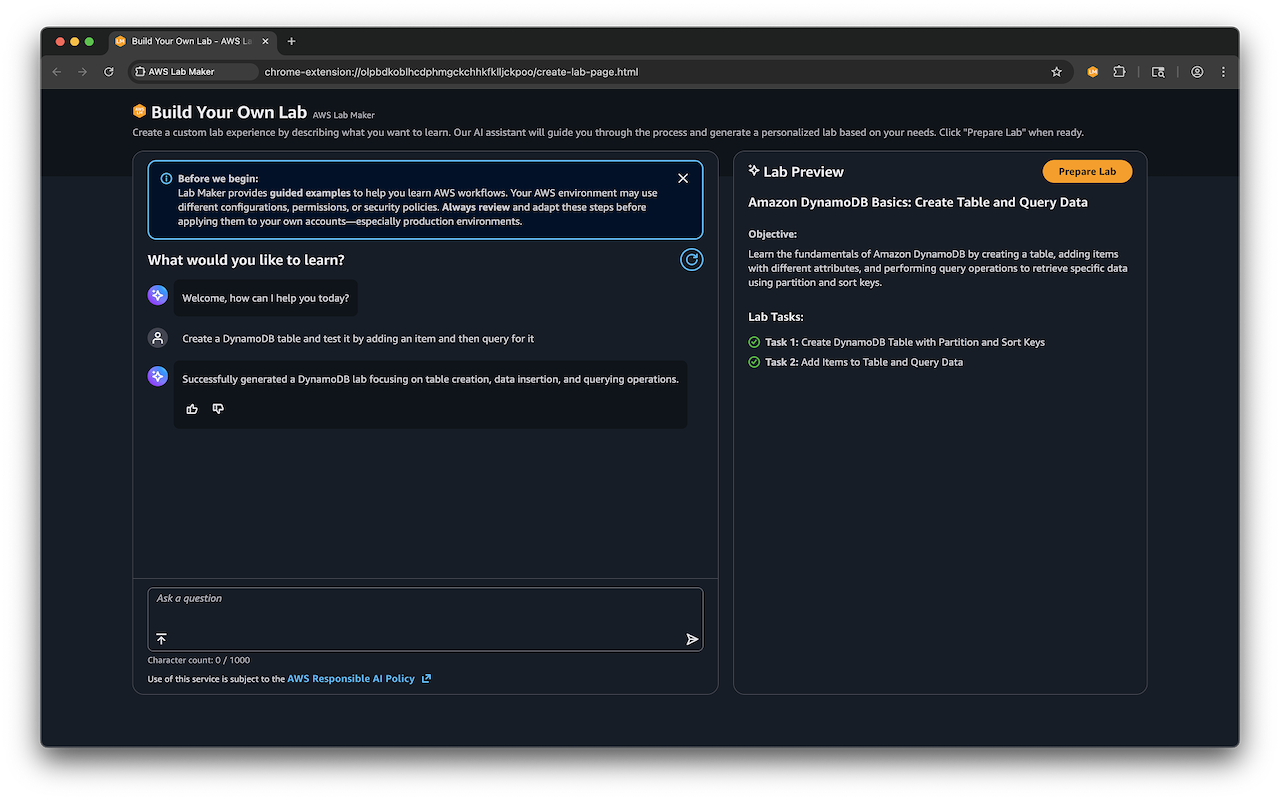
Task: Go back in browser history
Action: pyautogui.click(x=57, y=72)
